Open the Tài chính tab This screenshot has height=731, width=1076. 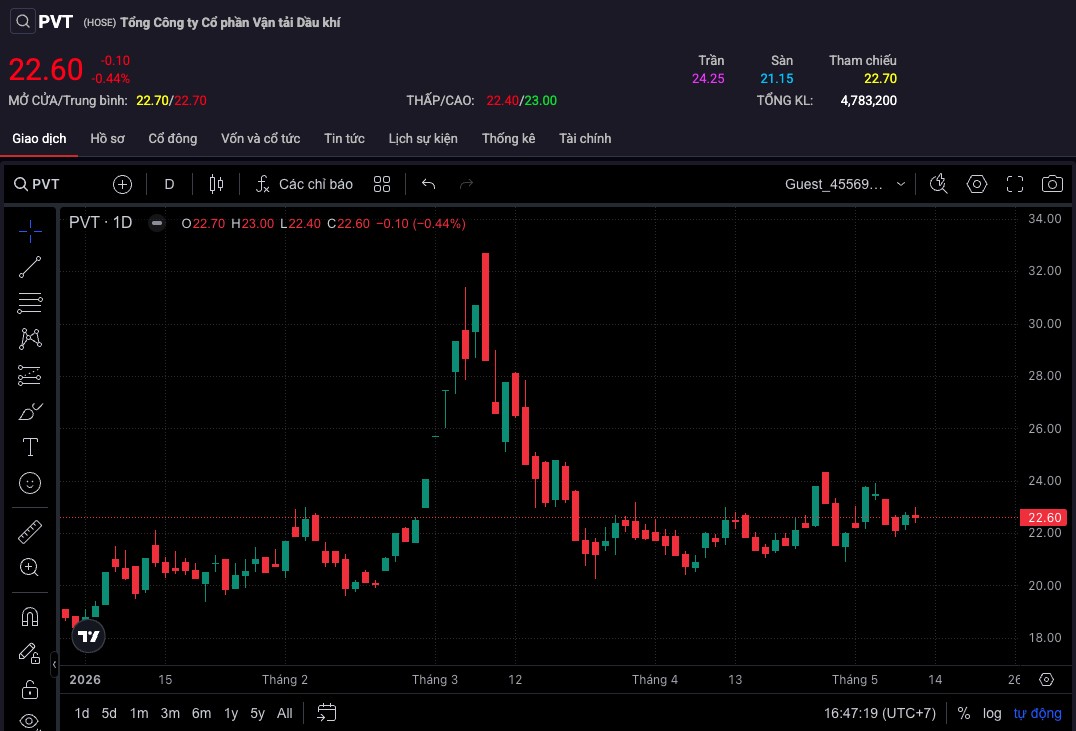[x=585, y=139]
